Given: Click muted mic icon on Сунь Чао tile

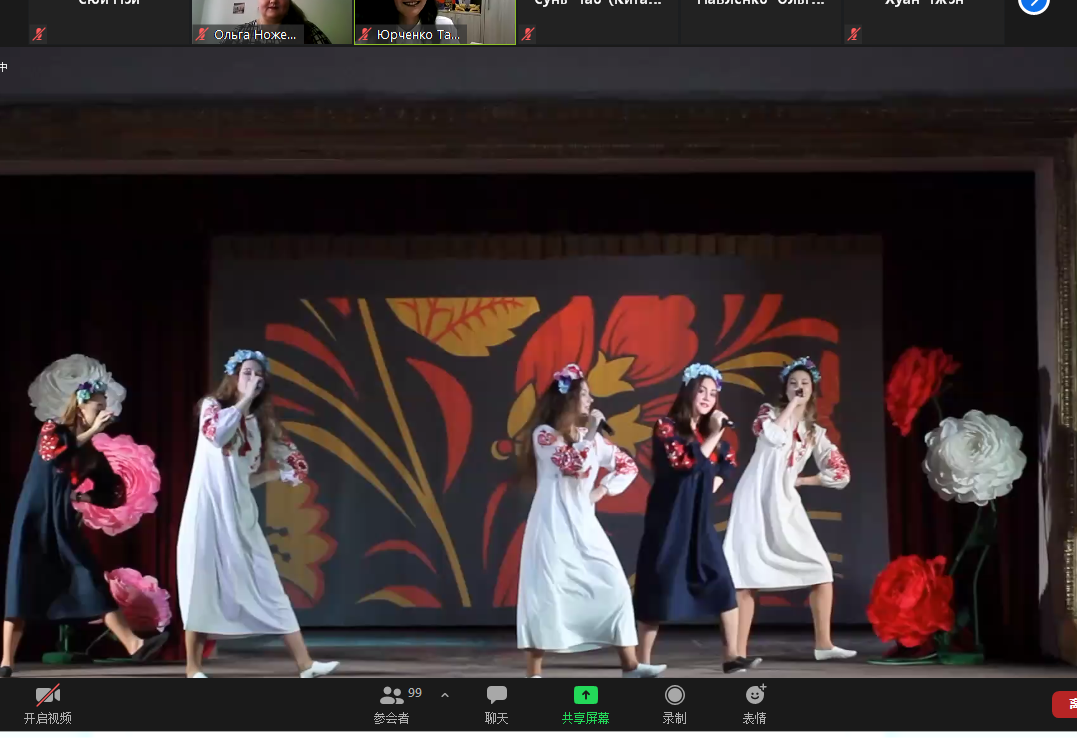Looking at the screenshot, I should click(x=528, y=34).
